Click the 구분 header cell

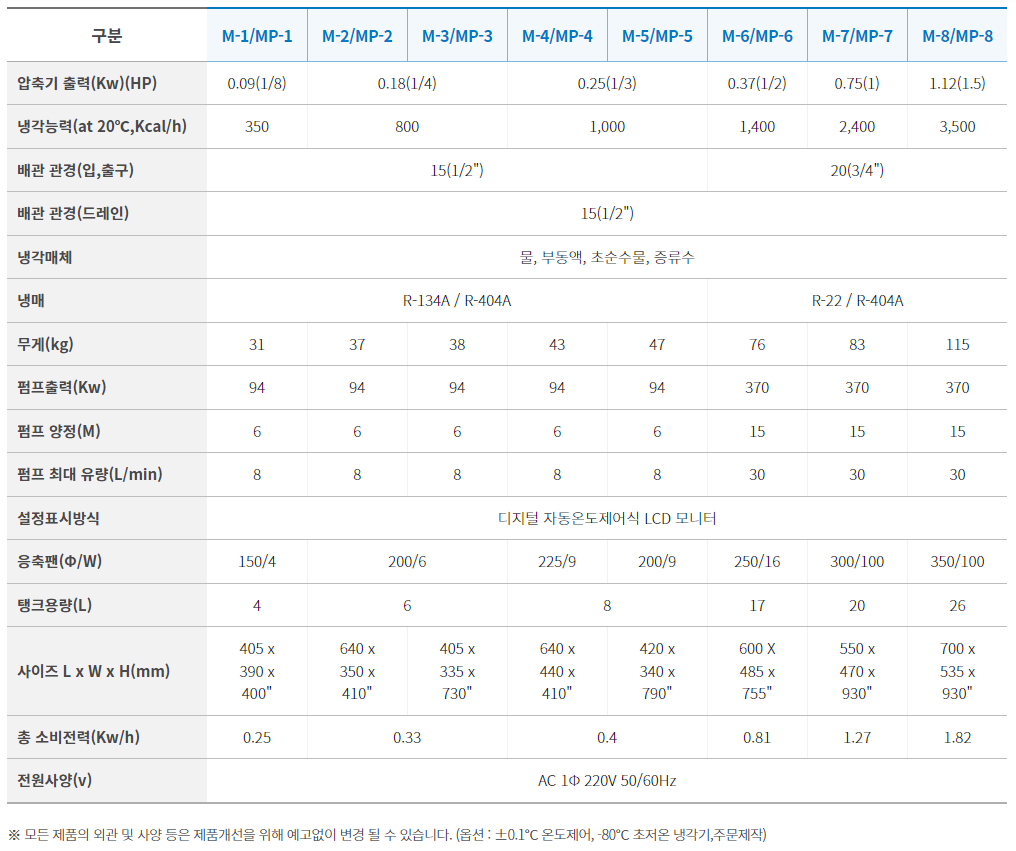coord(107,36)
